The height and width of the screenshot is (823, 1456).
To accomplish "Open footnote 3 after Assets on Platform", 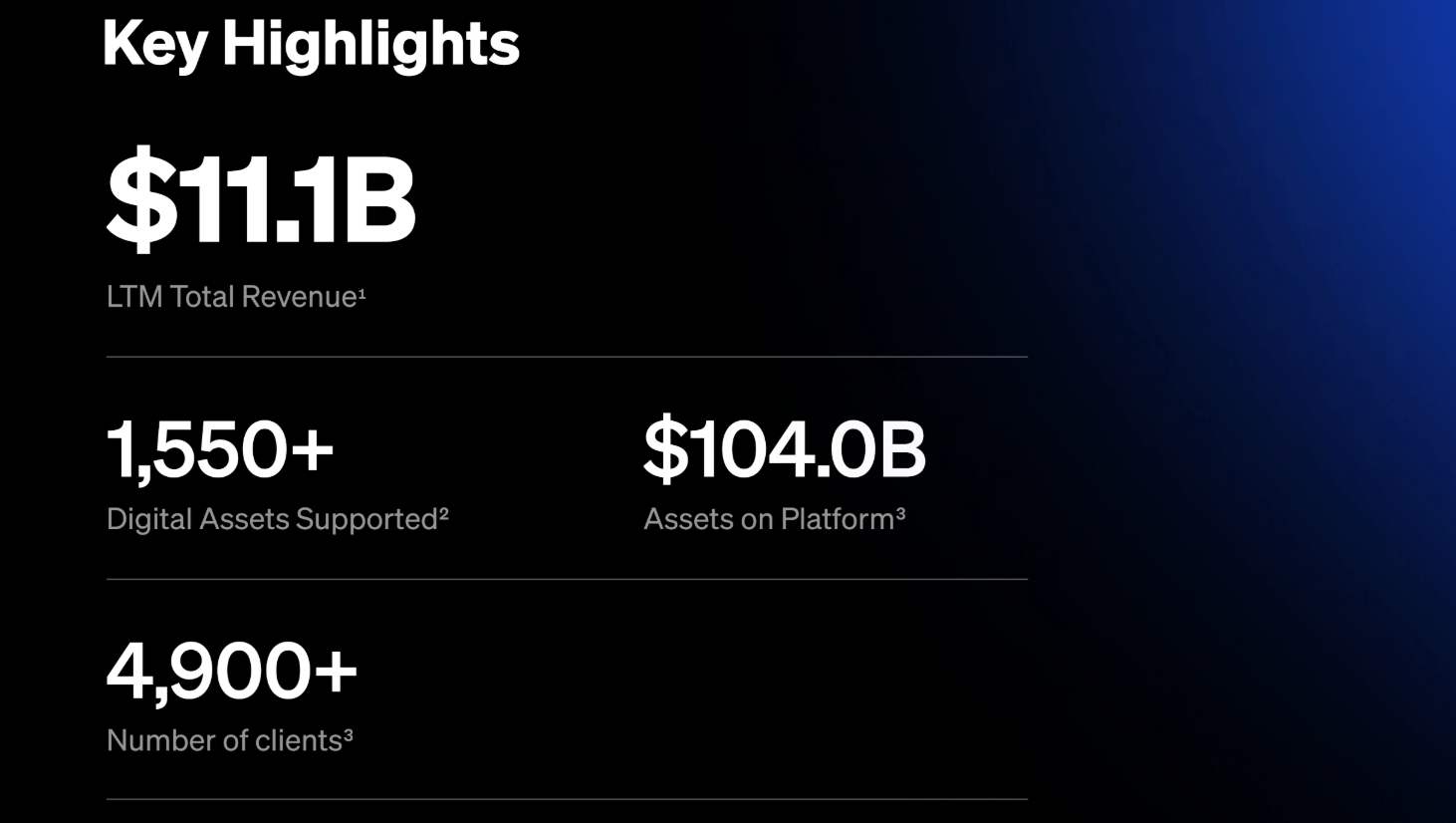I will click(900, 513).
